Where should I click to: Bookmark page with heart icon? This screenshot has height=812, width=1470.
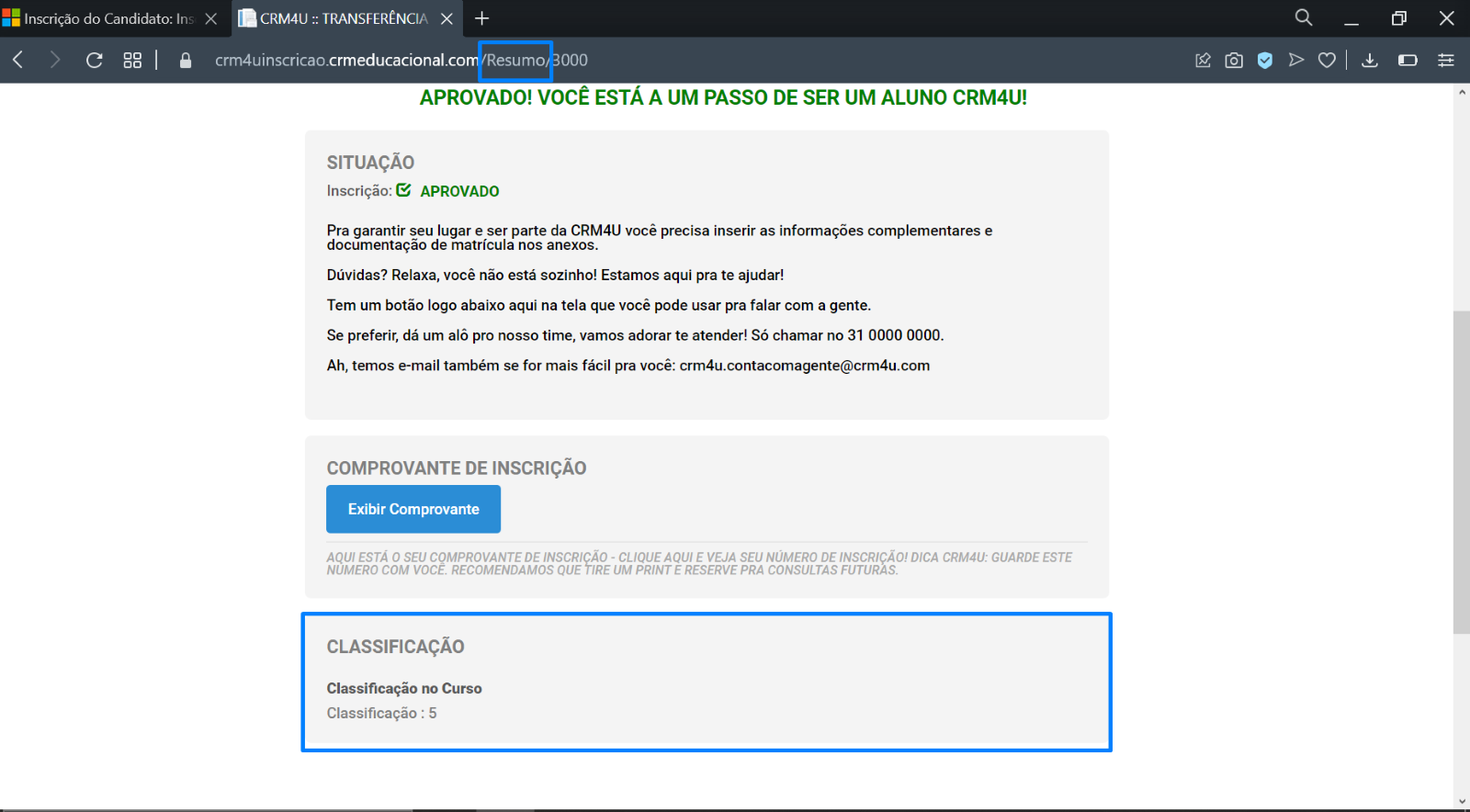pos(1327,61)
